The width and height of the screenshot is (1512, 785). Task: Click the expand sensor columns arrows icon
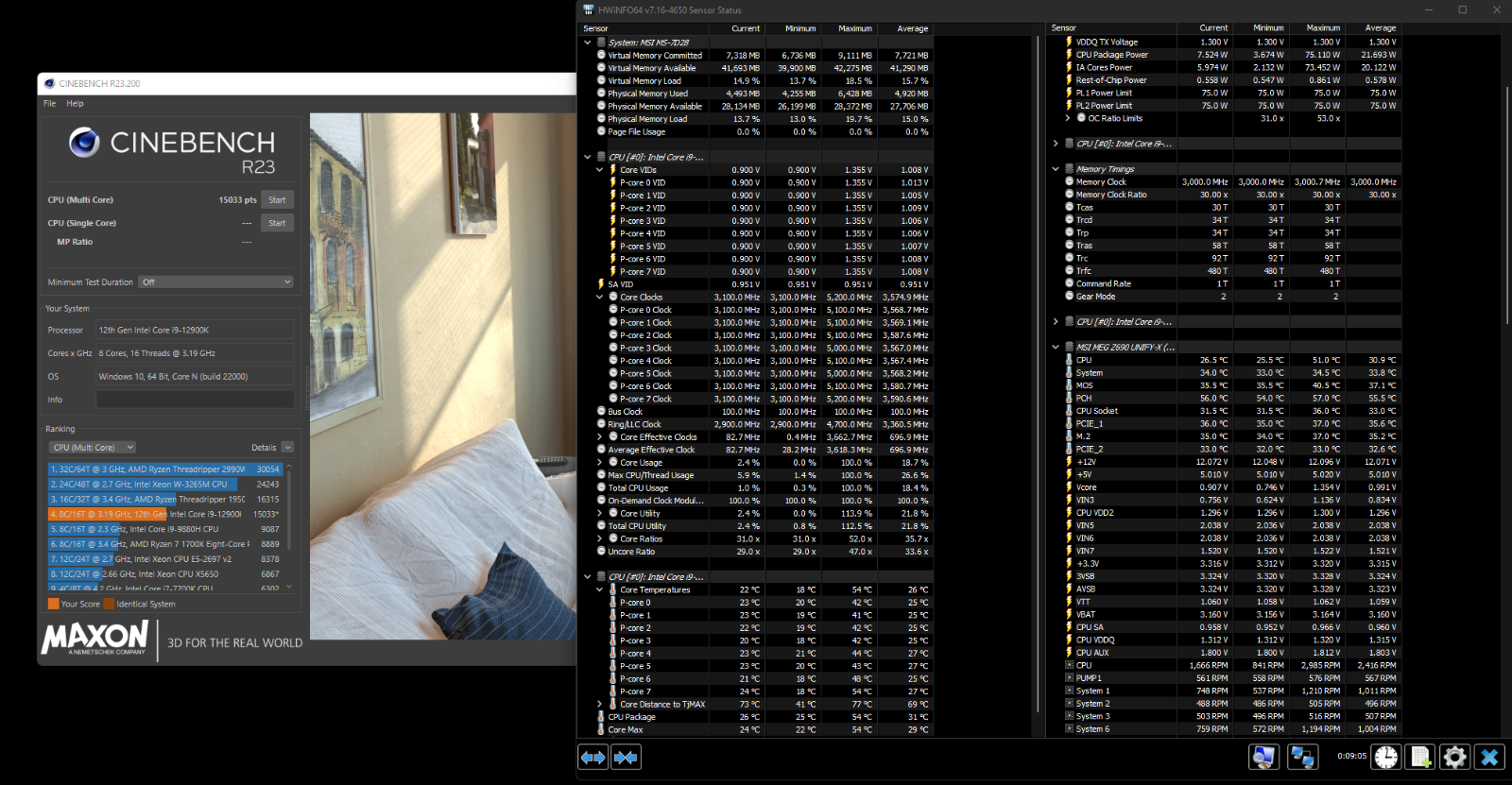coord(593,757)
